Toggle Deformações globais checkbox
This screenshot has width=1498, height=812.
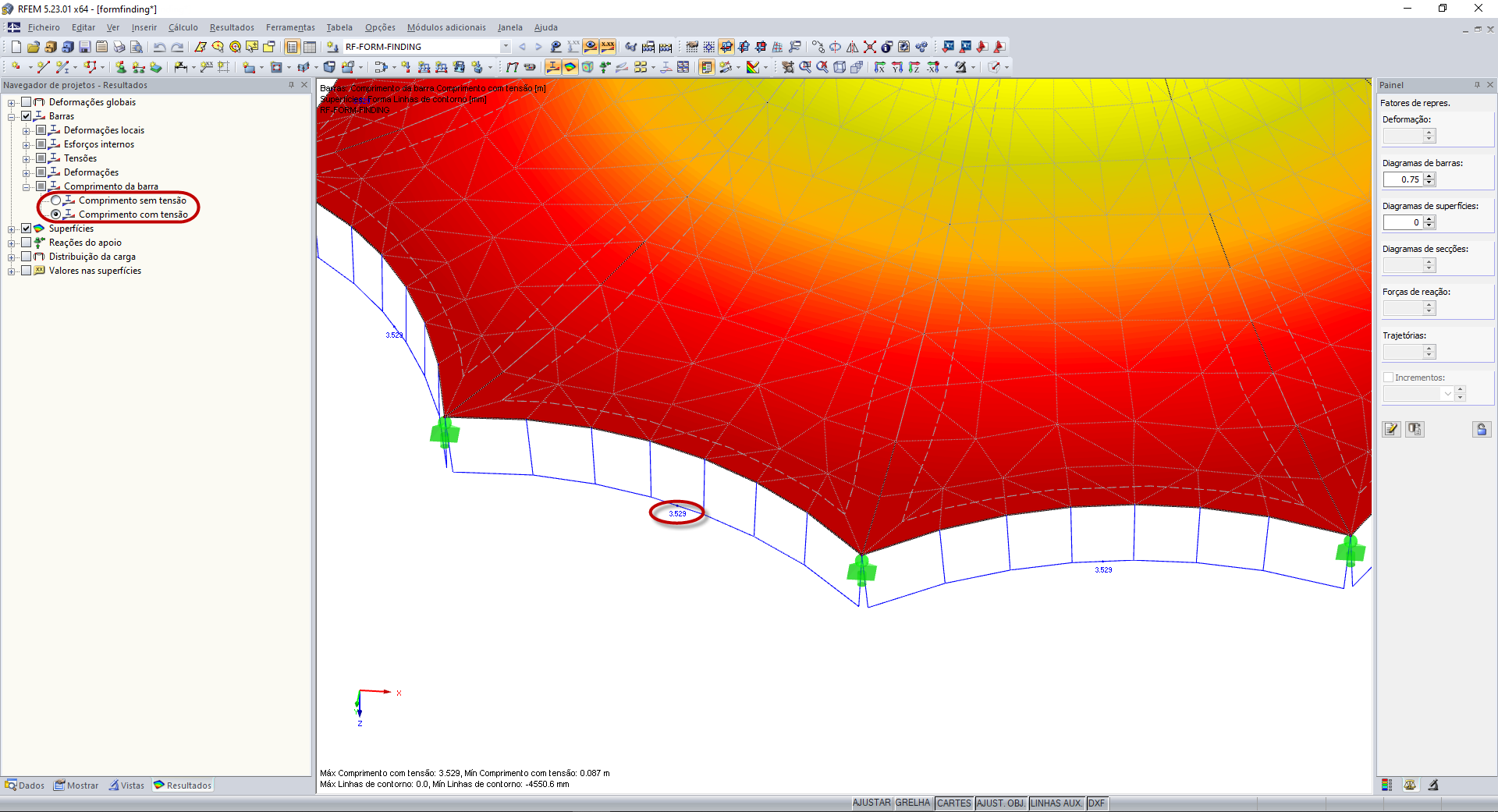(x=26, y=102)
